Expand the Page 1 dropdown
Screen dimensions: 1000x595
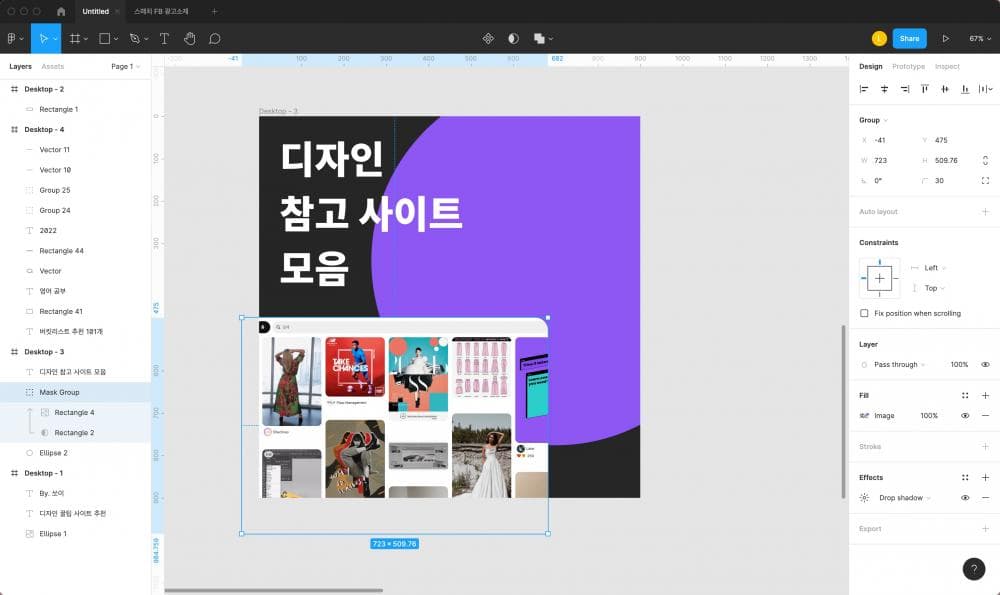click(x=125, y=67)
